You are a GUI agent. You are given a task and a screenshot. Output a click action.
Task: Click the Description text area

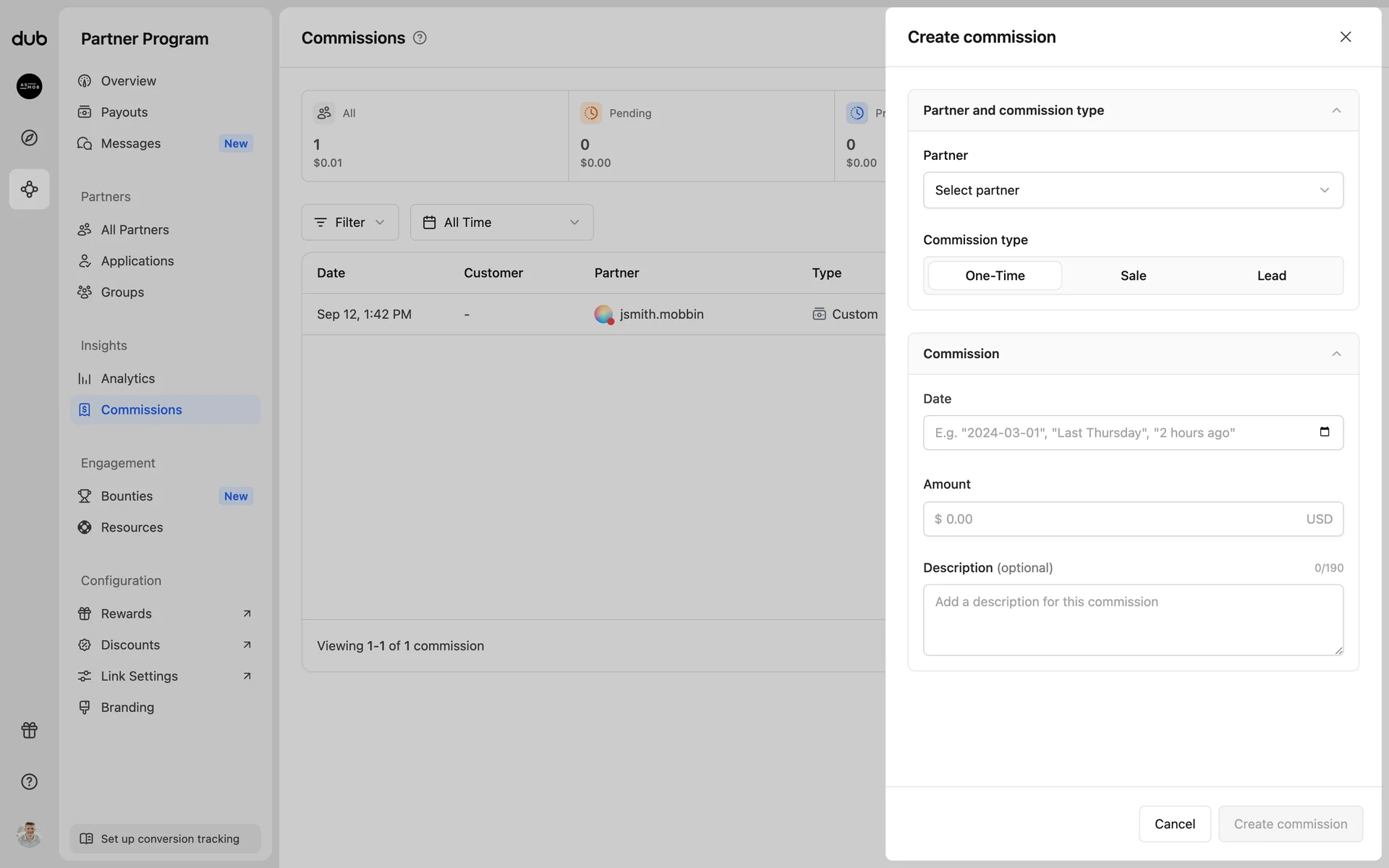click(x=1133, y=620)
